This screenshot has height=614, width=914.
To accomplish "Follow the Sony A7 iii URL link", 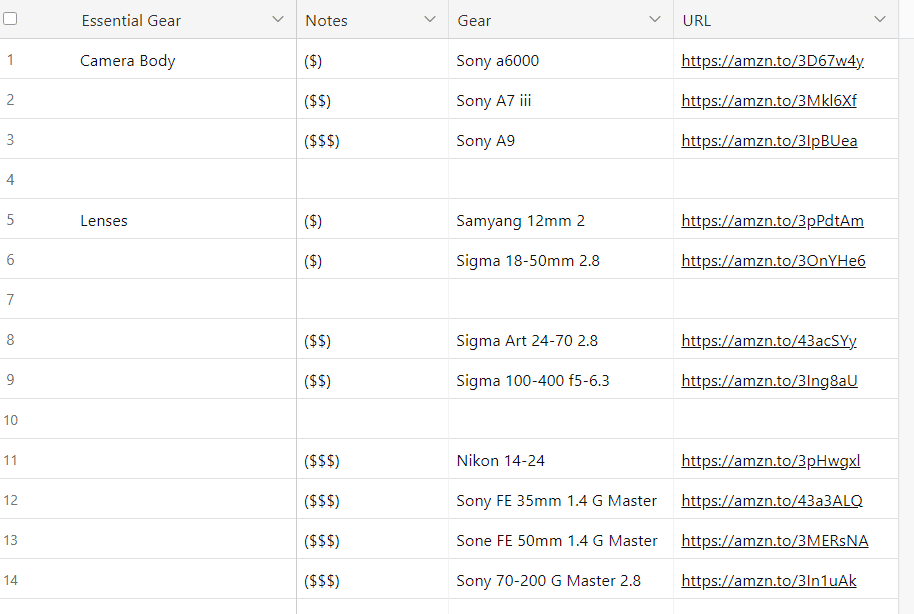I will point(768,101).
